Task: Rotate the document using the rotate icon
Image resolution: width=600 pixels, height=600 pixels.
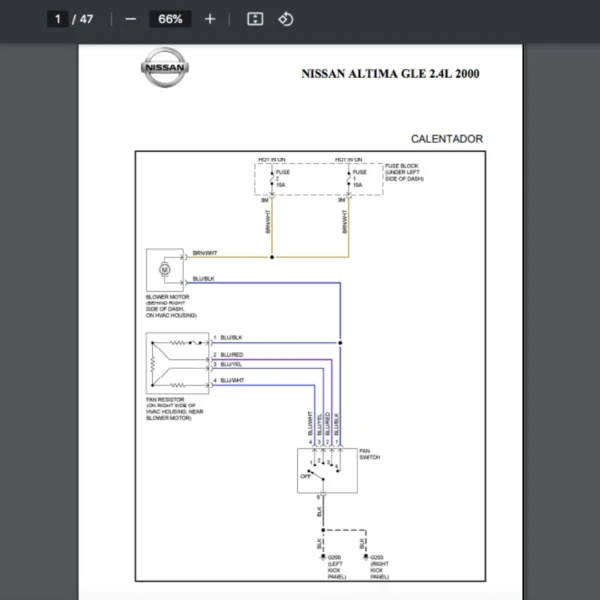Action: pyautogui.click(x=286, y=19)
